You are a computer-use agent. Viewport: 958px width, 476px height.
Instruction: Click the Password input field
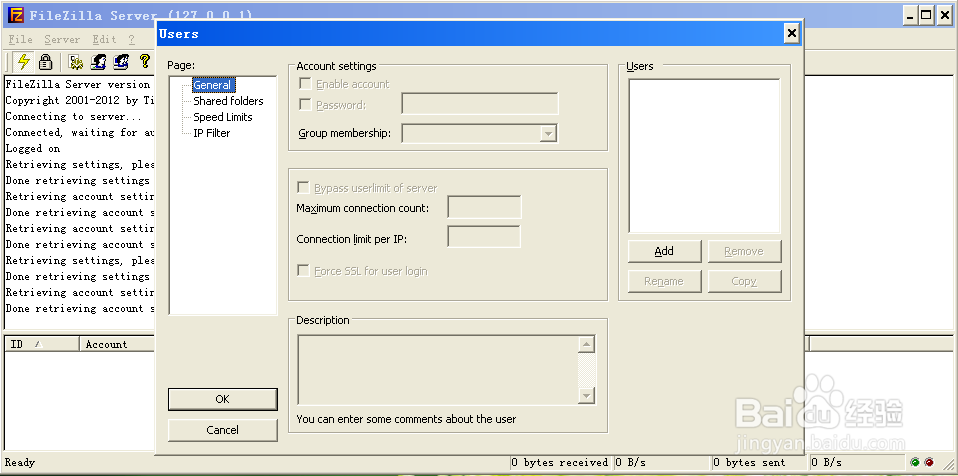480,104
